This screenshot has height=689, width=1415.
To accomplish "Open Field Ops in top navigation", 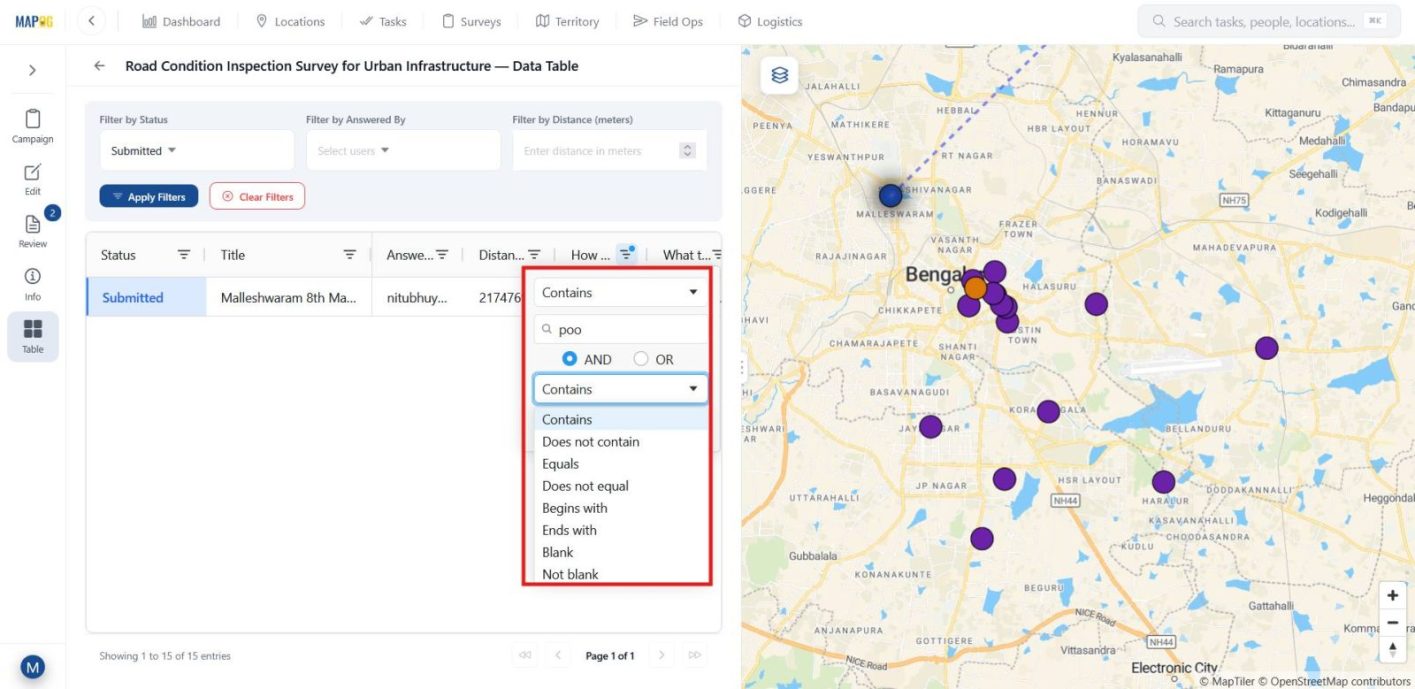I will coord(668,21).
